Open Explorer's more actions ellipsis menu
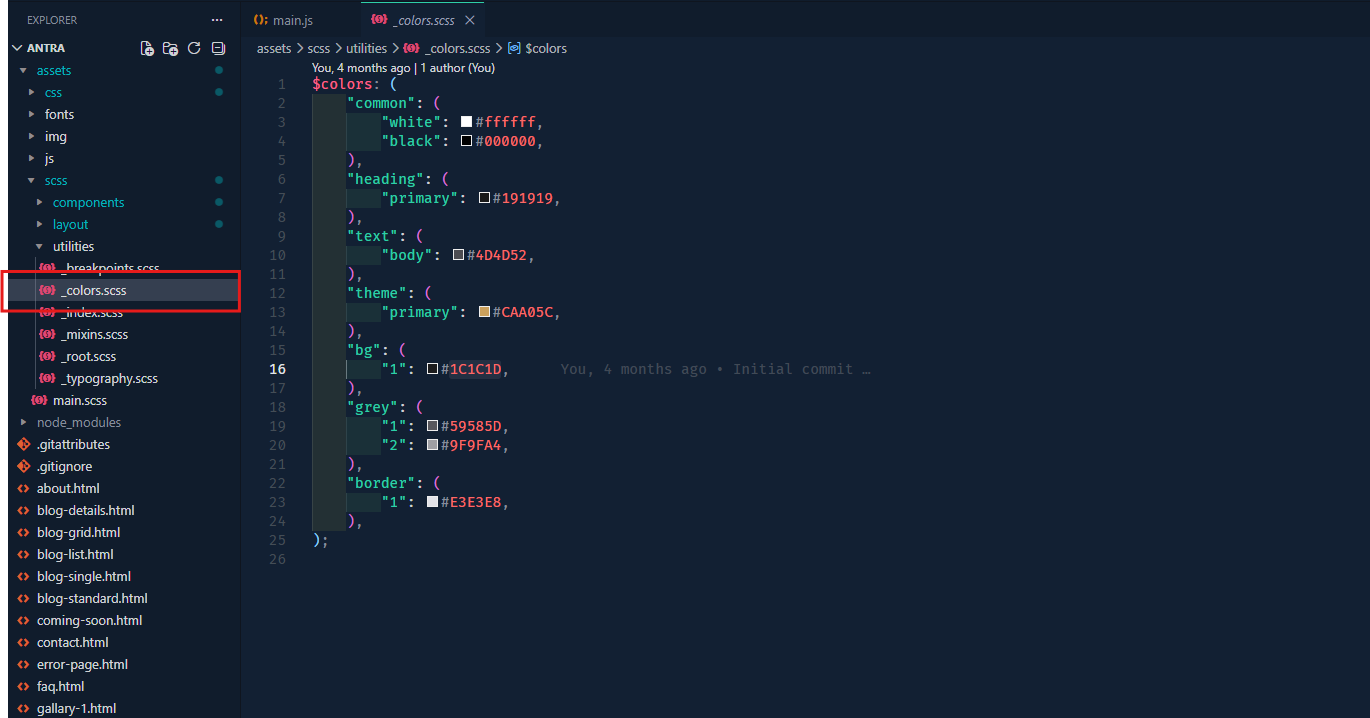 coord(217,20)
